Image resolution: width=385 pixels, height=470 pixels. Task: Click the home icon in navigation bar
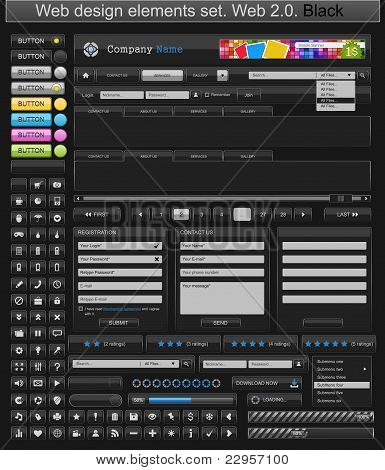point(86,76)
